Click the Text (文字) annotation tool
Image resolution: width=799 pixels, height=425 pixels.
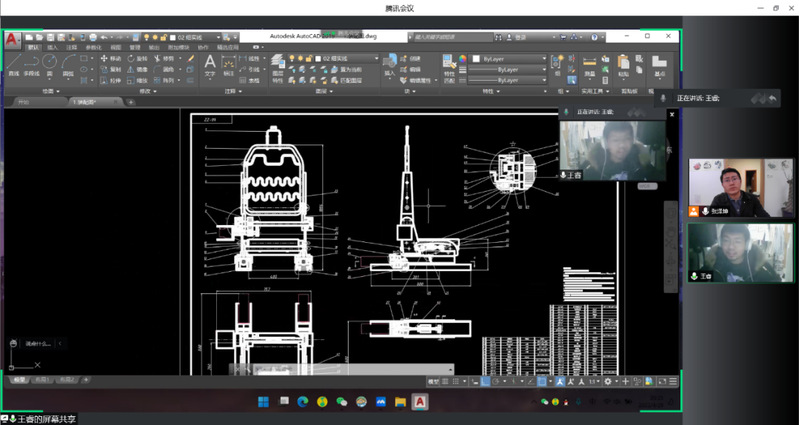point(210,63)
